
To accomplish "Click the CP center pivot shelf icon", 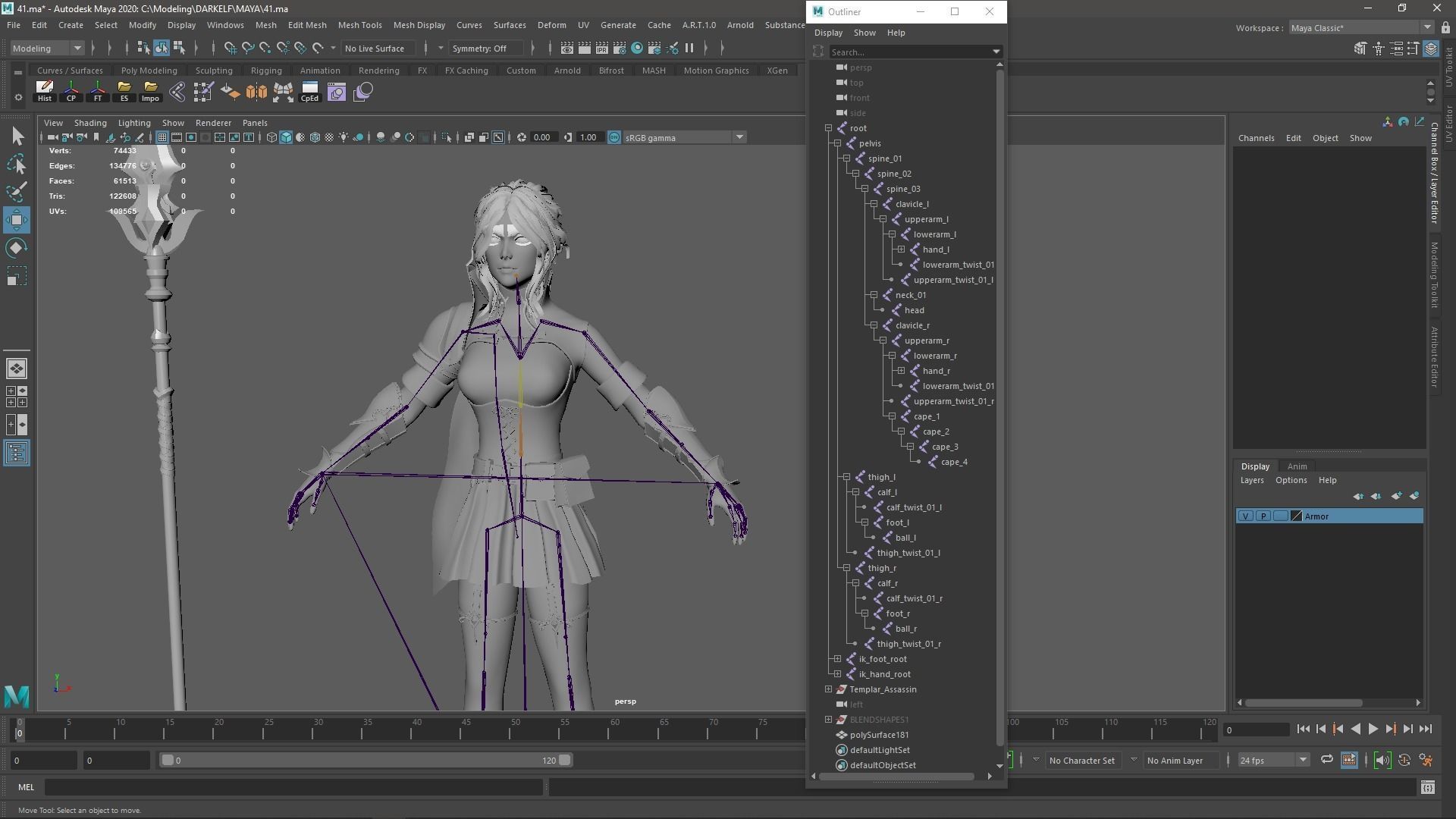I will [71, 92].
